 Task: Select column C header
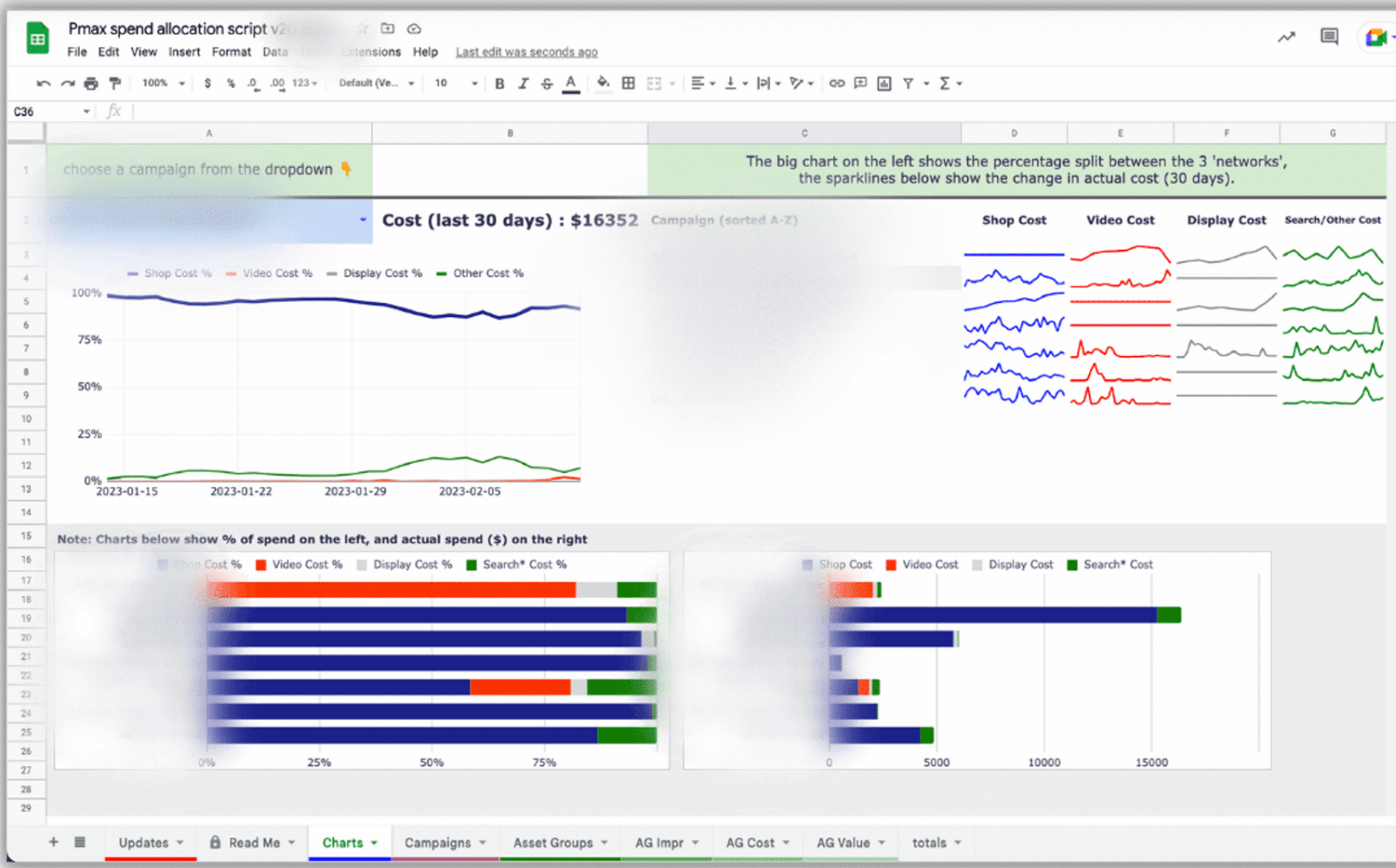[804, 134]
